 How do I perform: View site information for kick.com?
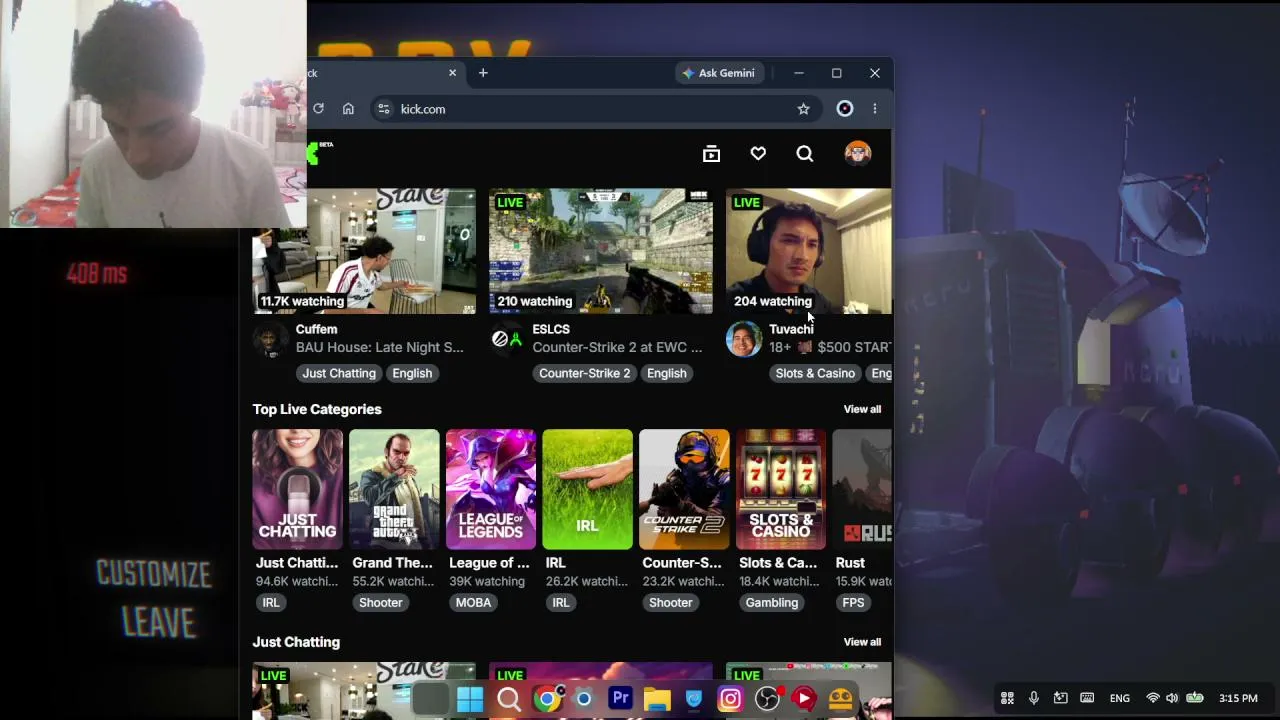tap(383, 109)
